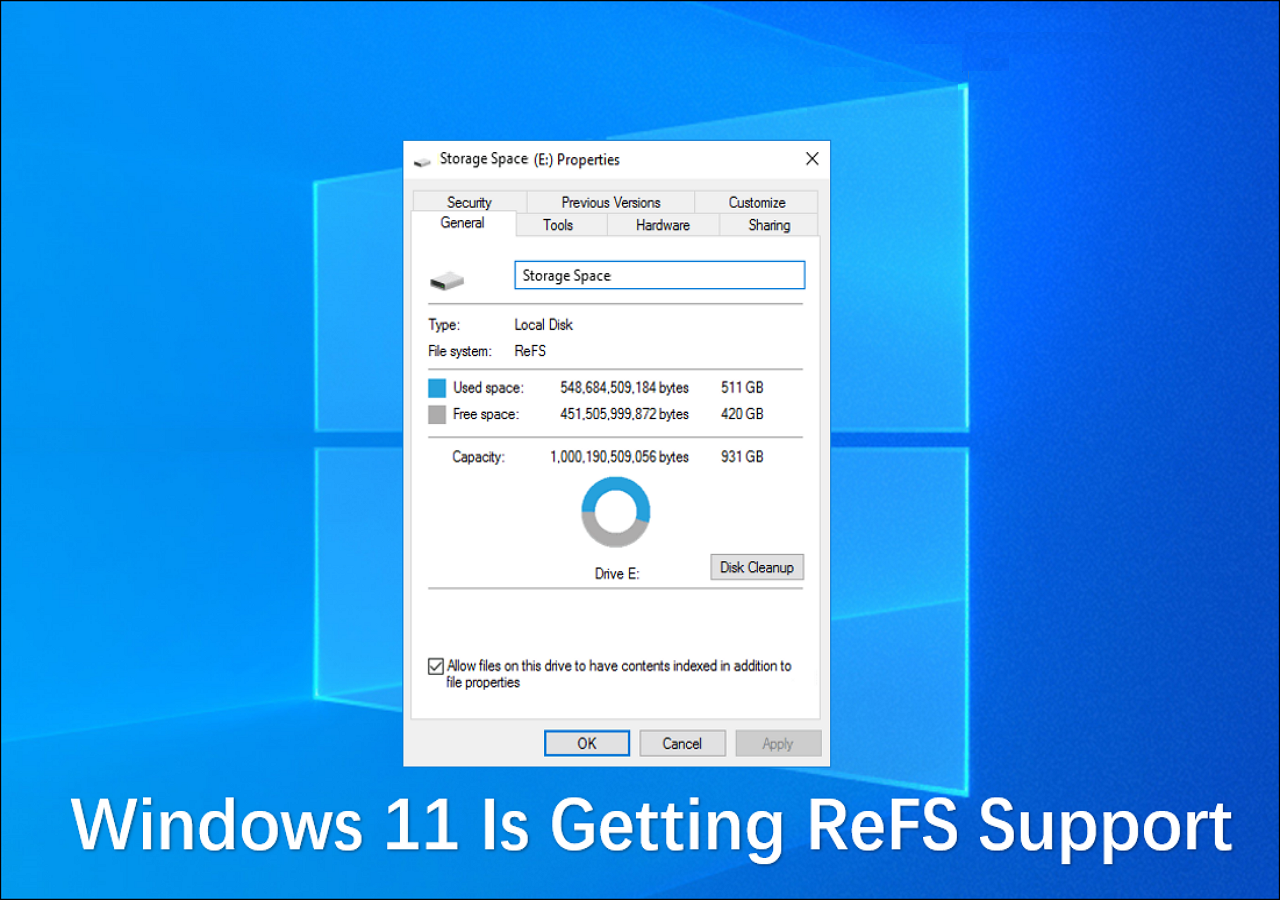
Task: Switch to the Security tab
Action: coord(469,202)
